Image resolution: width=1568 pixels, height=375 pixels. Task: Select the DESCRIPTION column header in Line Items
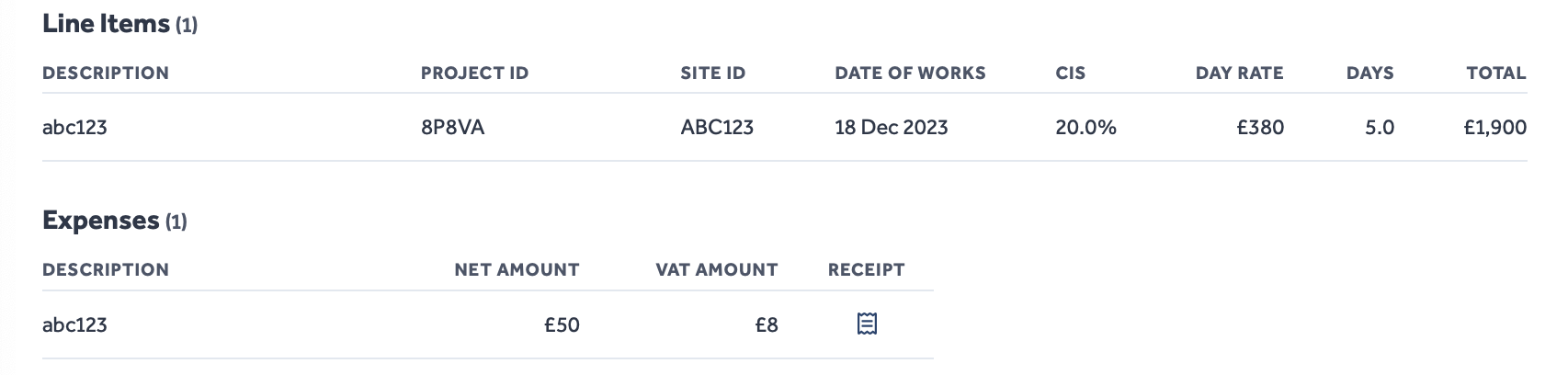(x=106, y=74)
